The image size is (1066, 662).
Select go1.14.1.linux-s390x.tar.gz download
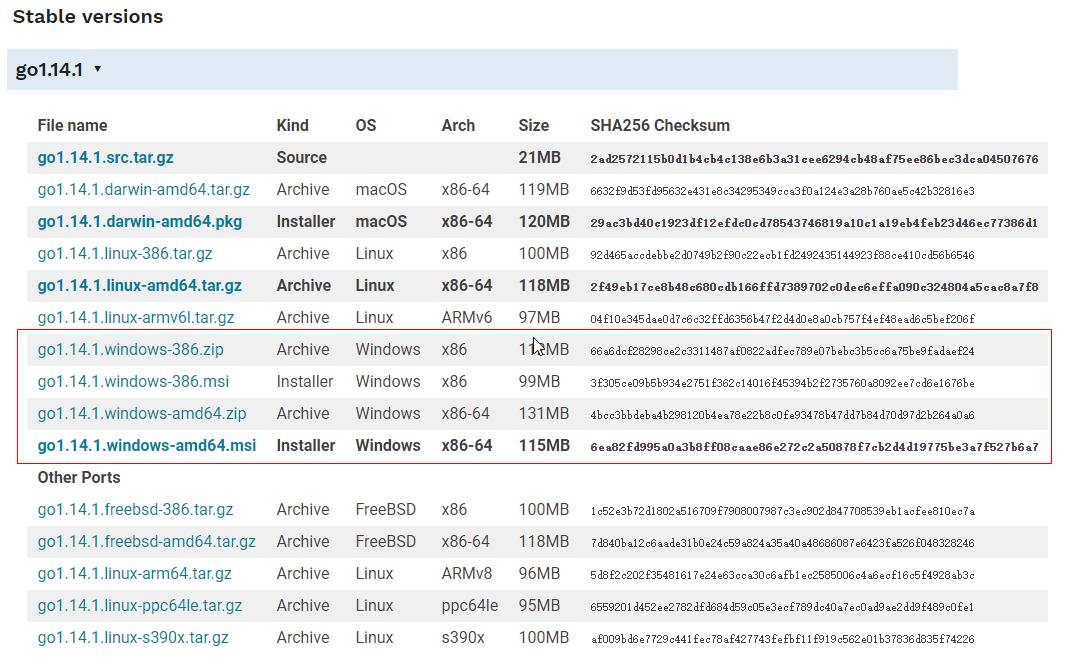(x=133, y=637)
